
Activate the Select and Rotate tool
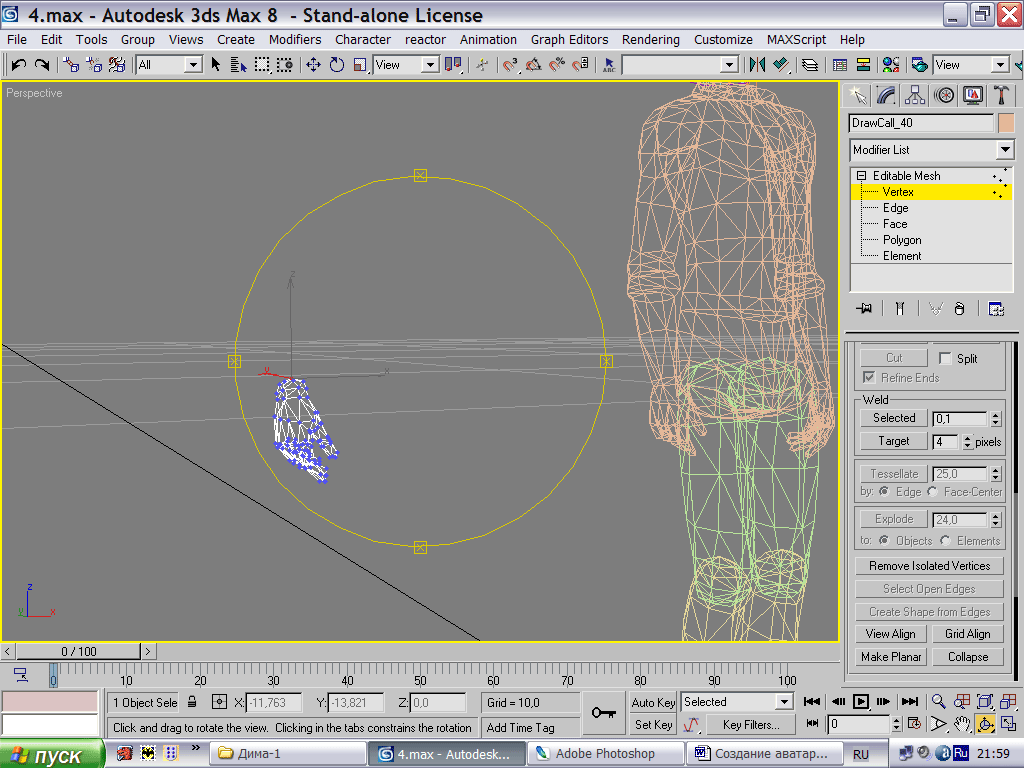[337, 65]
